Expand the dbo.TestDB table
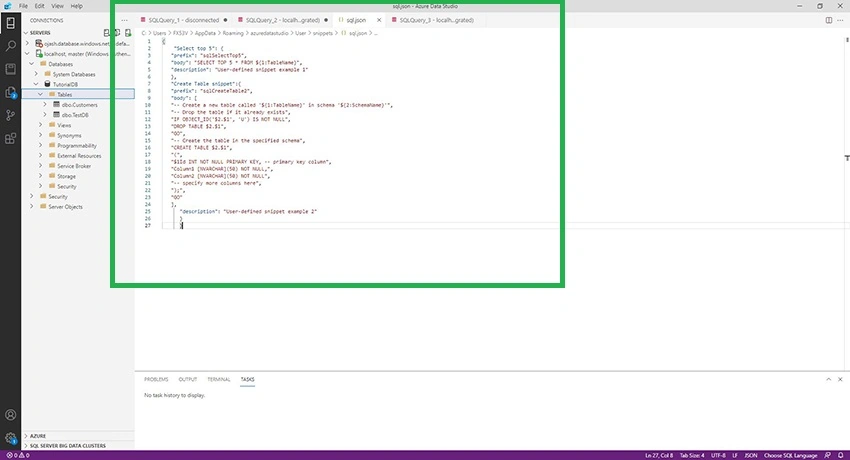 coord(45,115)
